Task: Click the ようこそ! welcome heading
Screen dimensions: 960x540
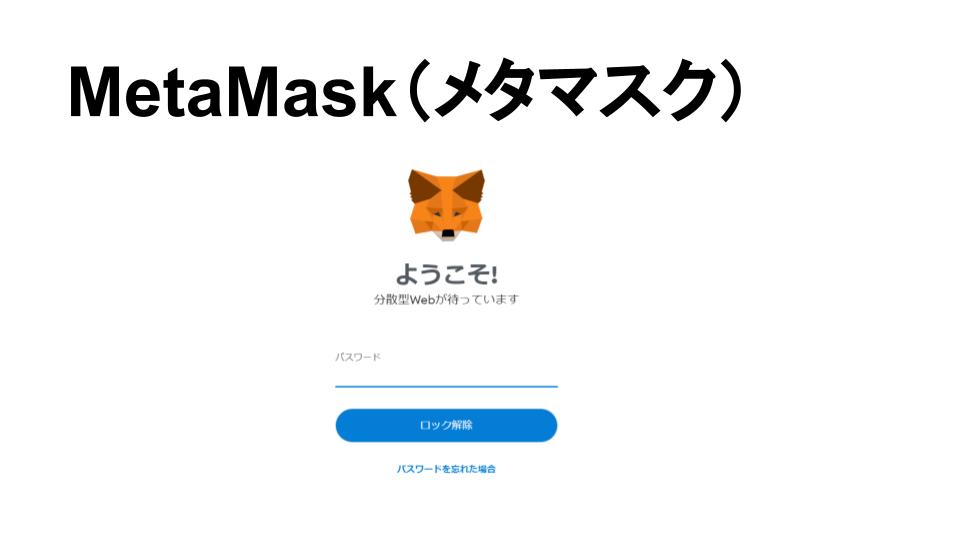Action: [x=446, y=274]
